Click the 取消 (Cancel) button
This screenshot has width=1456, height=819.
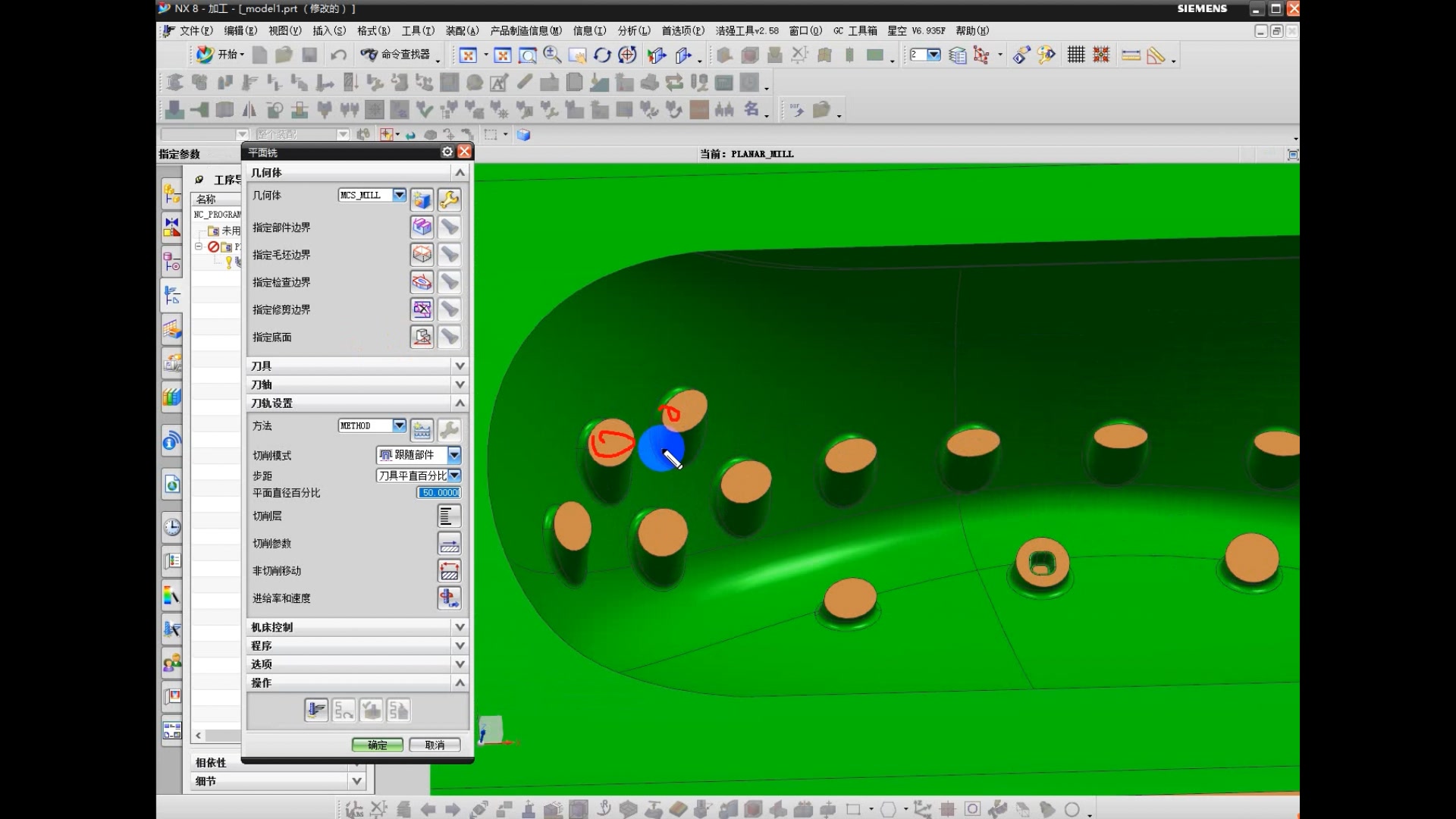tap(435, 745)
